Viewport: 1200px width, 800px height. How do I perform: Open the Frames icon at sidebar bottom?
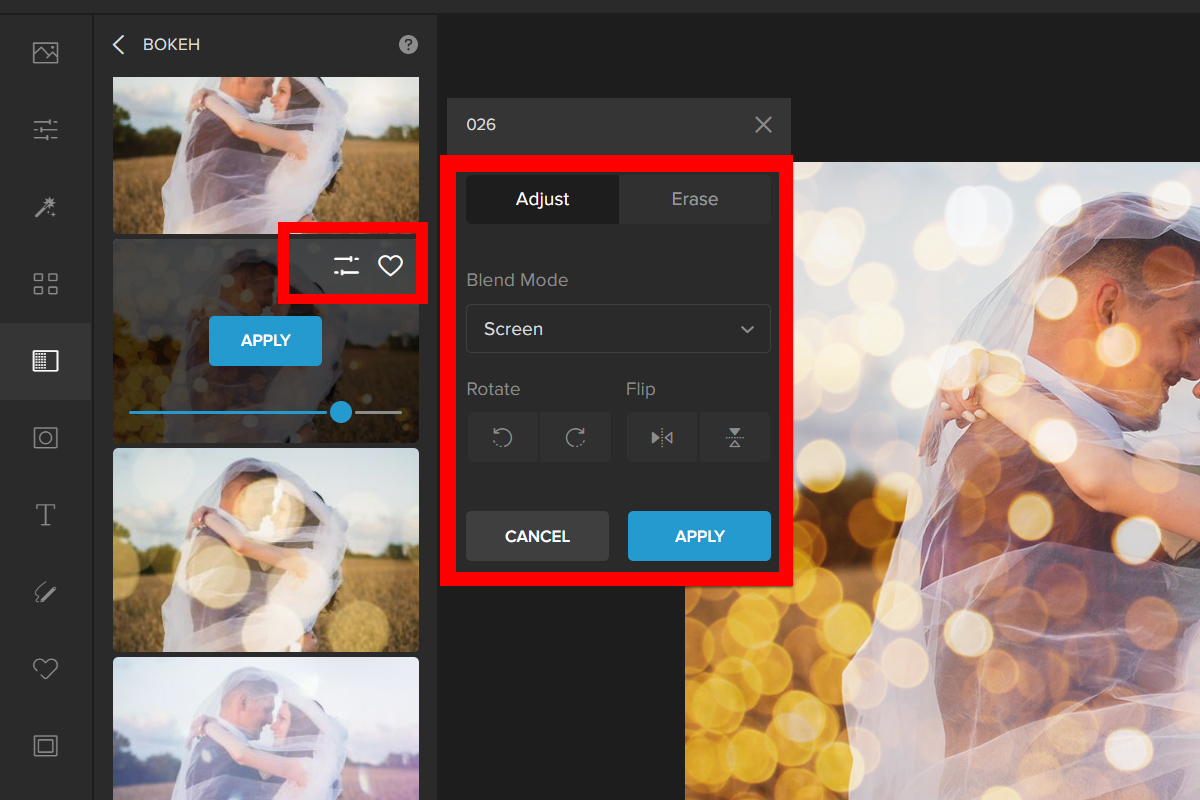(x=45, y=745)
